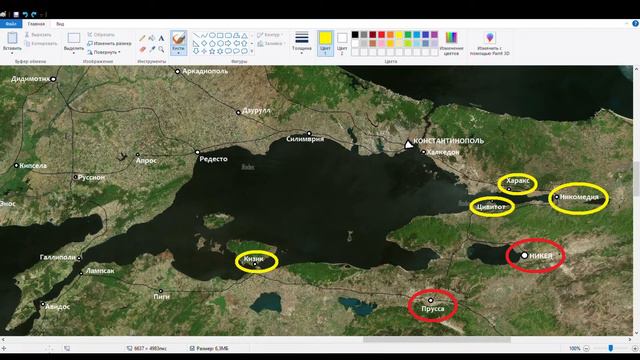Image resolution: width=640 pixels, height=360 pixels.
Task: Select the Line shape
Action: pyautogui.click(x=196, y=36)
